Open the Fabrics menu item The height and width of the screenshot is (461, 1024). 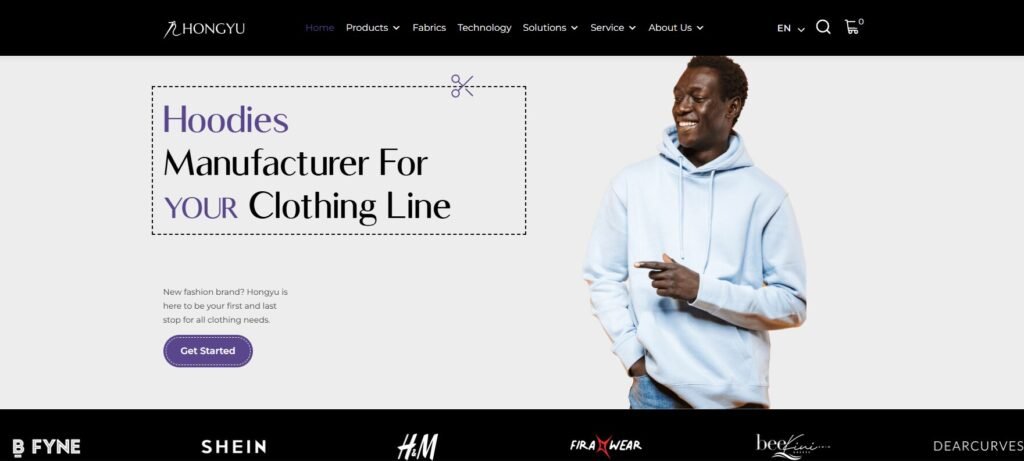[429, 27]
